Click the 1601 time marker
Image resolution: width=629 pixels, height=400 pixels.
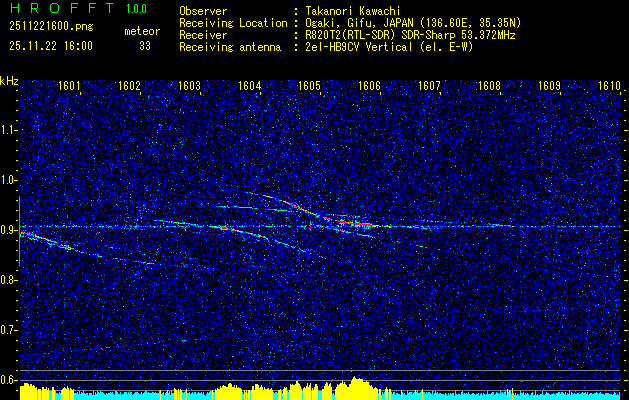point(69,86)
